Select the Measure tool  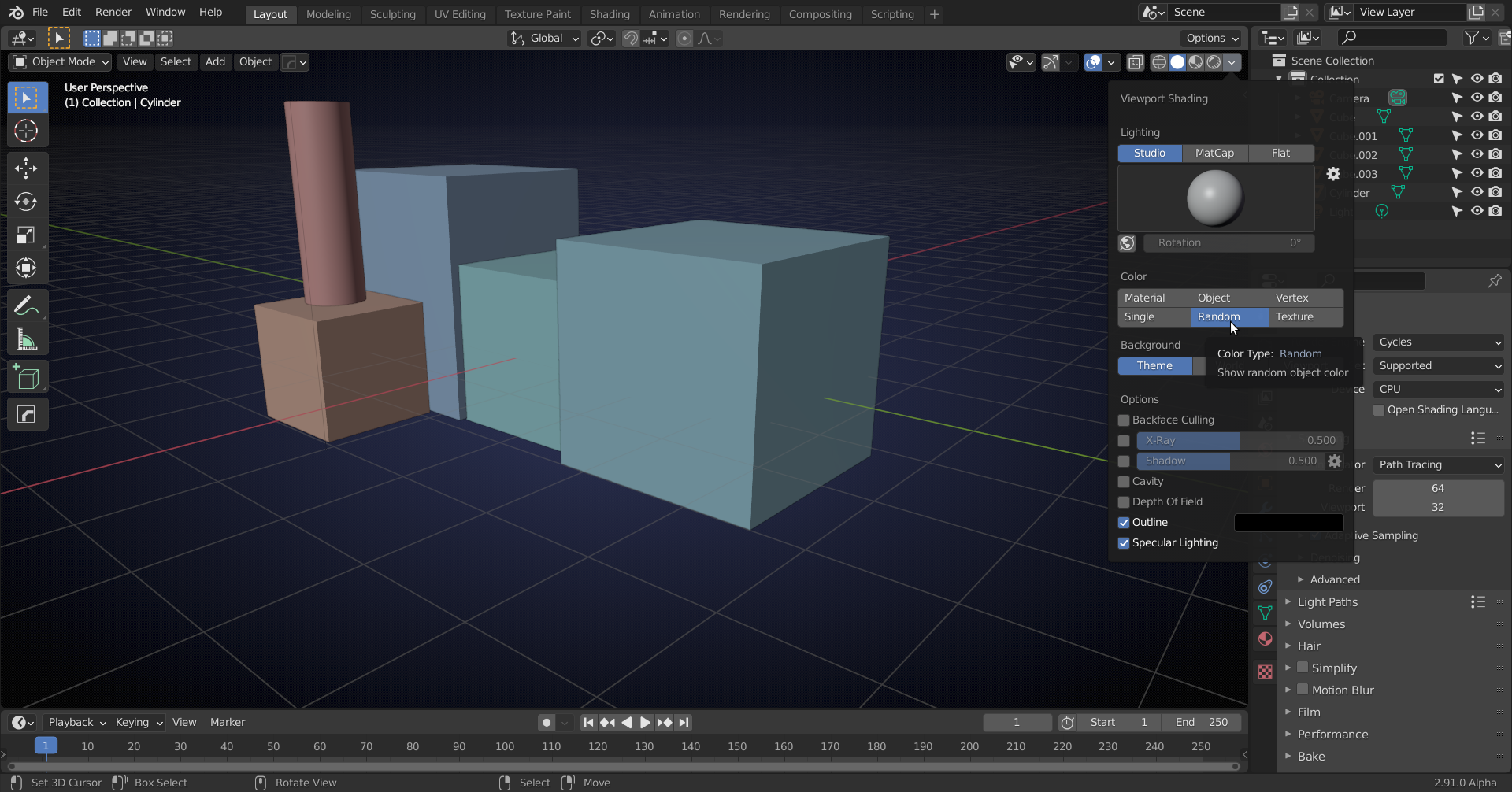(26, 339)
